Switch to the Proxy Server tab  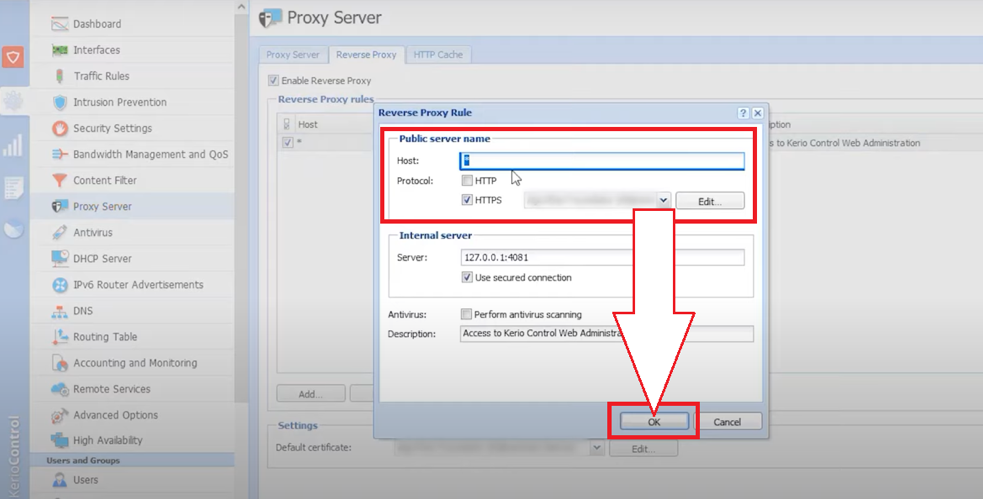pos(293,55)
